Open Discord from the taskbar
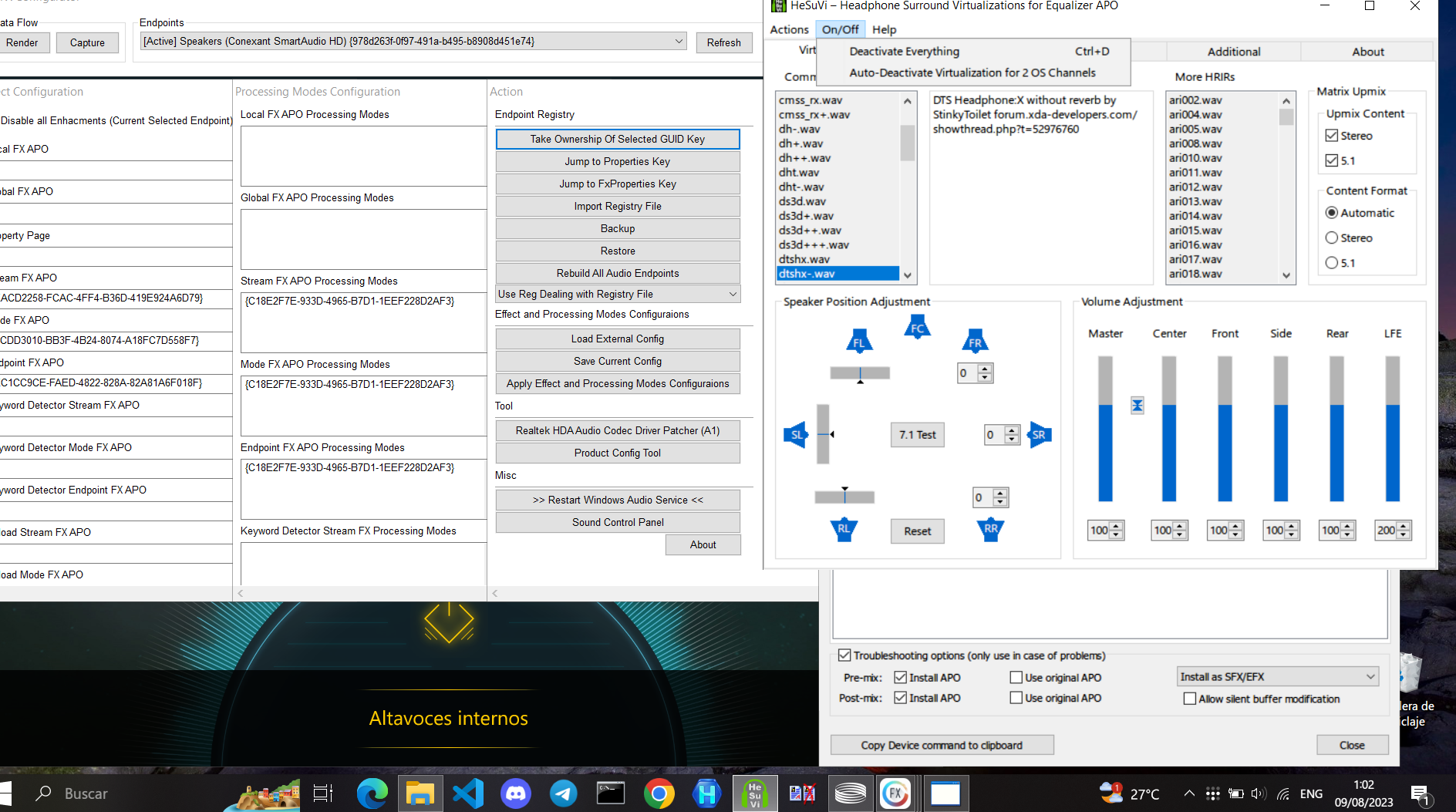The height and width of the screenshot is (812, 1456). coord(516,793)
